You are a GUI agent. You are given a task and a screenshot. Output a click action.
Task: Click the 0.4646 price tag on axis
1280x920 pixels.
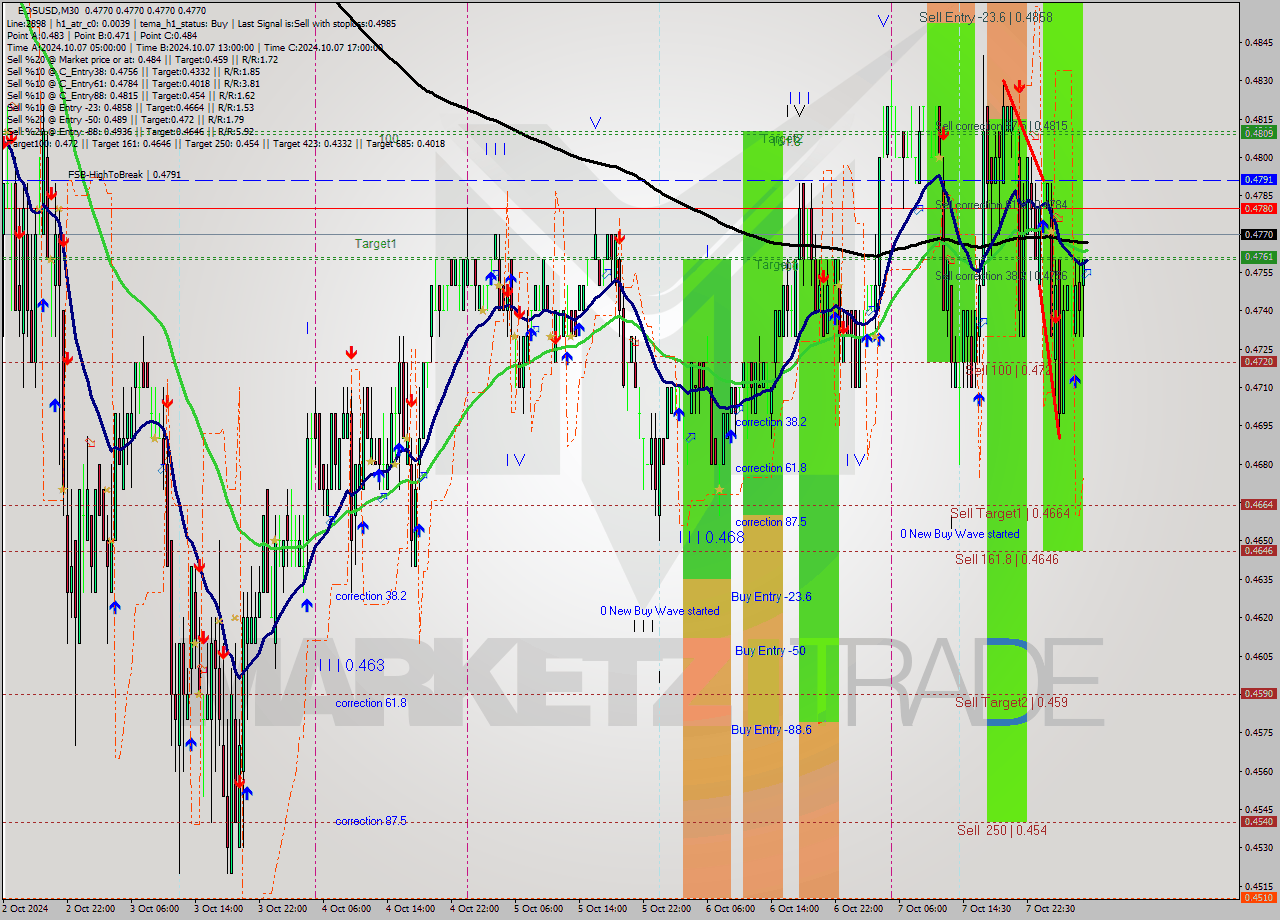pyautogui.click(x=1258, y=551)
